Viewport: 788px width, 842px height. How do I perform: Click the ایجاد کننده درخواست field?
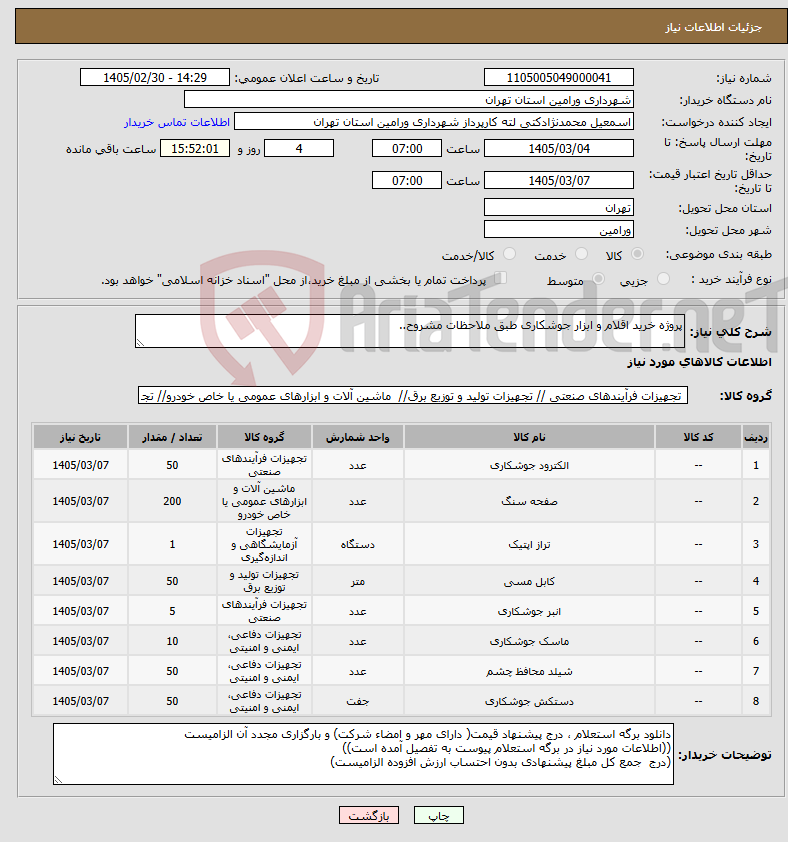(x=434, y=122)
